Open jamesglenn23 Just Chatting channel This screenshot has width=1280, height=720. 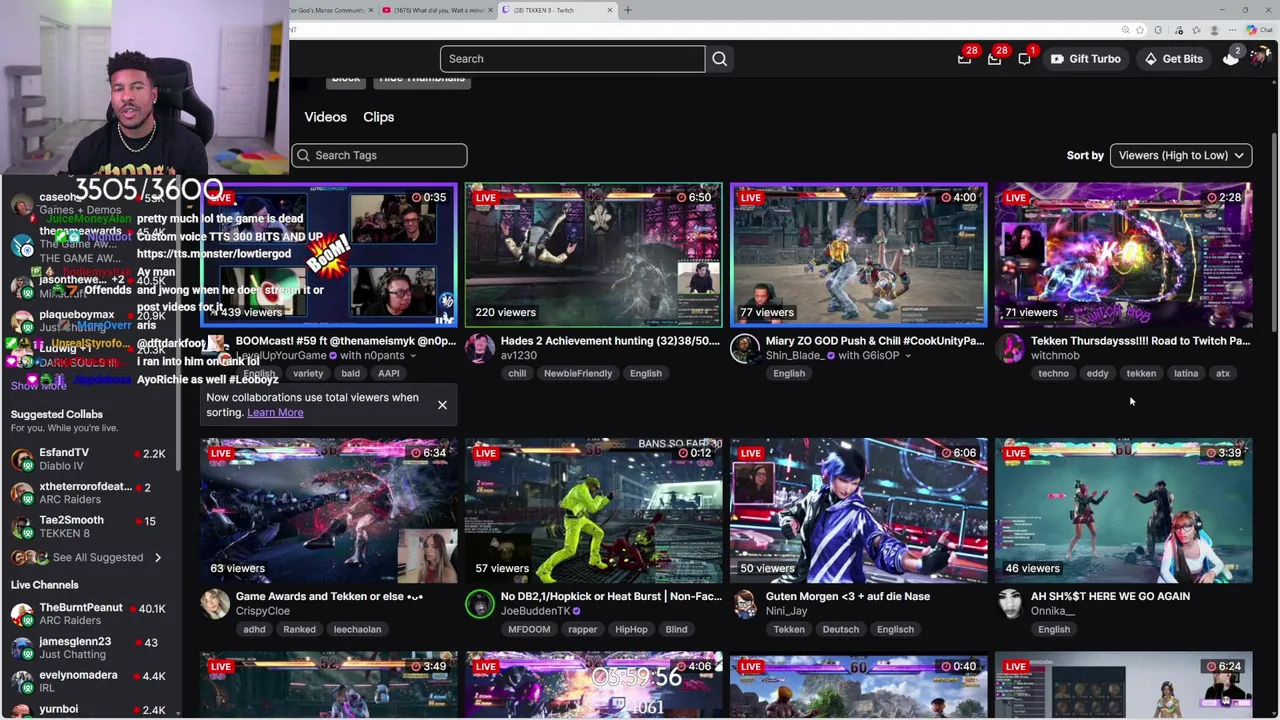coord(88,648)
